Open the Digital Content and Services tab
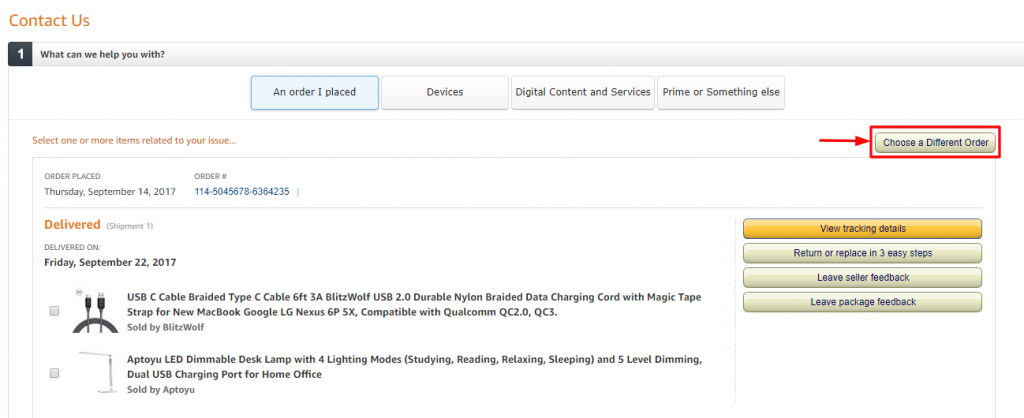 click(x=582, y=92)
